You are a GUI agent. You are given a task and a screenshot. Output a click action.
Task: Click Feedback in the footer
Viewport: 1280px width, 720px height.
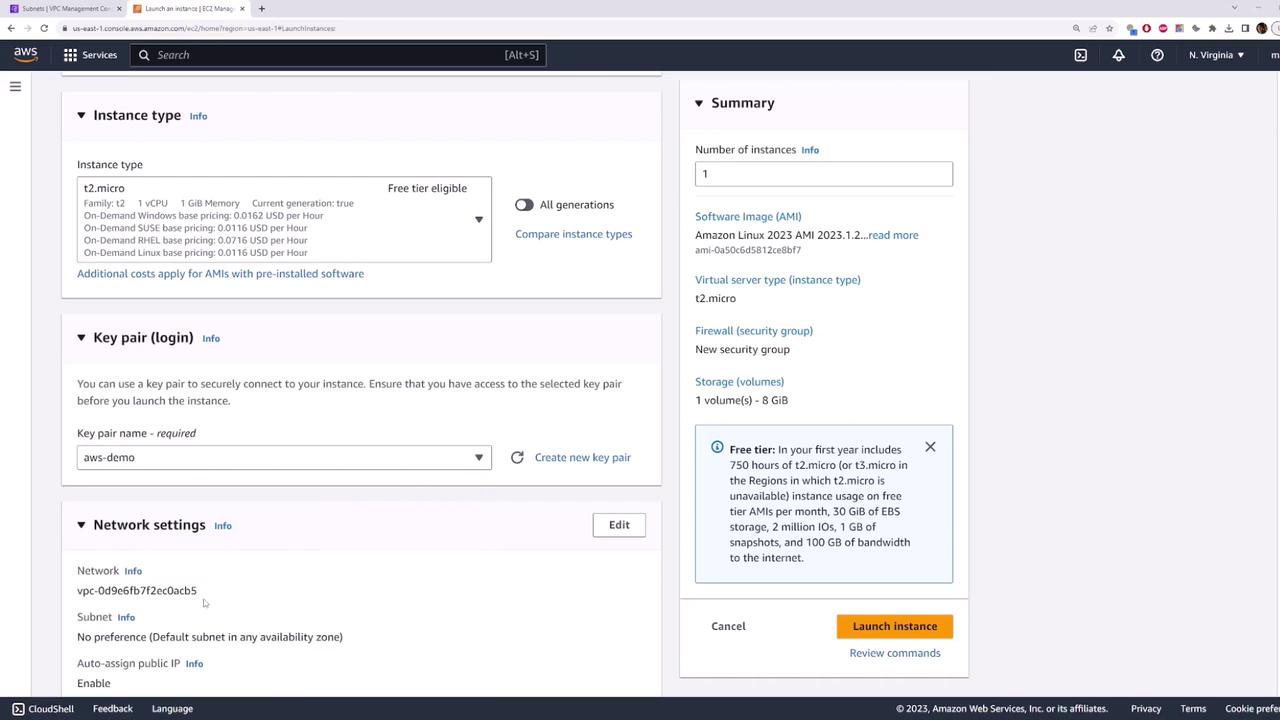(x=113, y=709)
